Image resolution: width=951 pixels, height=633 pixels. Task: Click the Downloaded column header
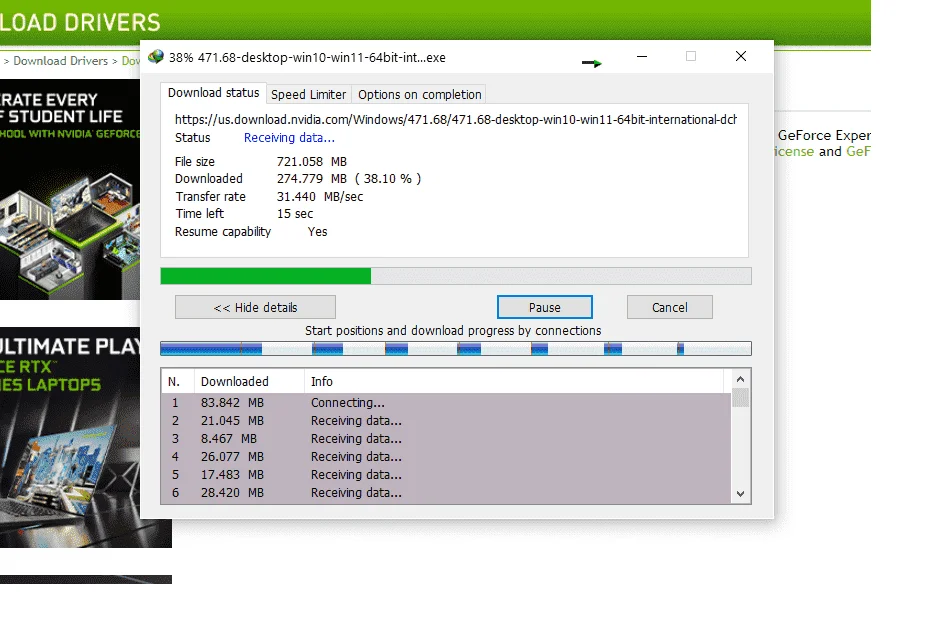point(249,381)
